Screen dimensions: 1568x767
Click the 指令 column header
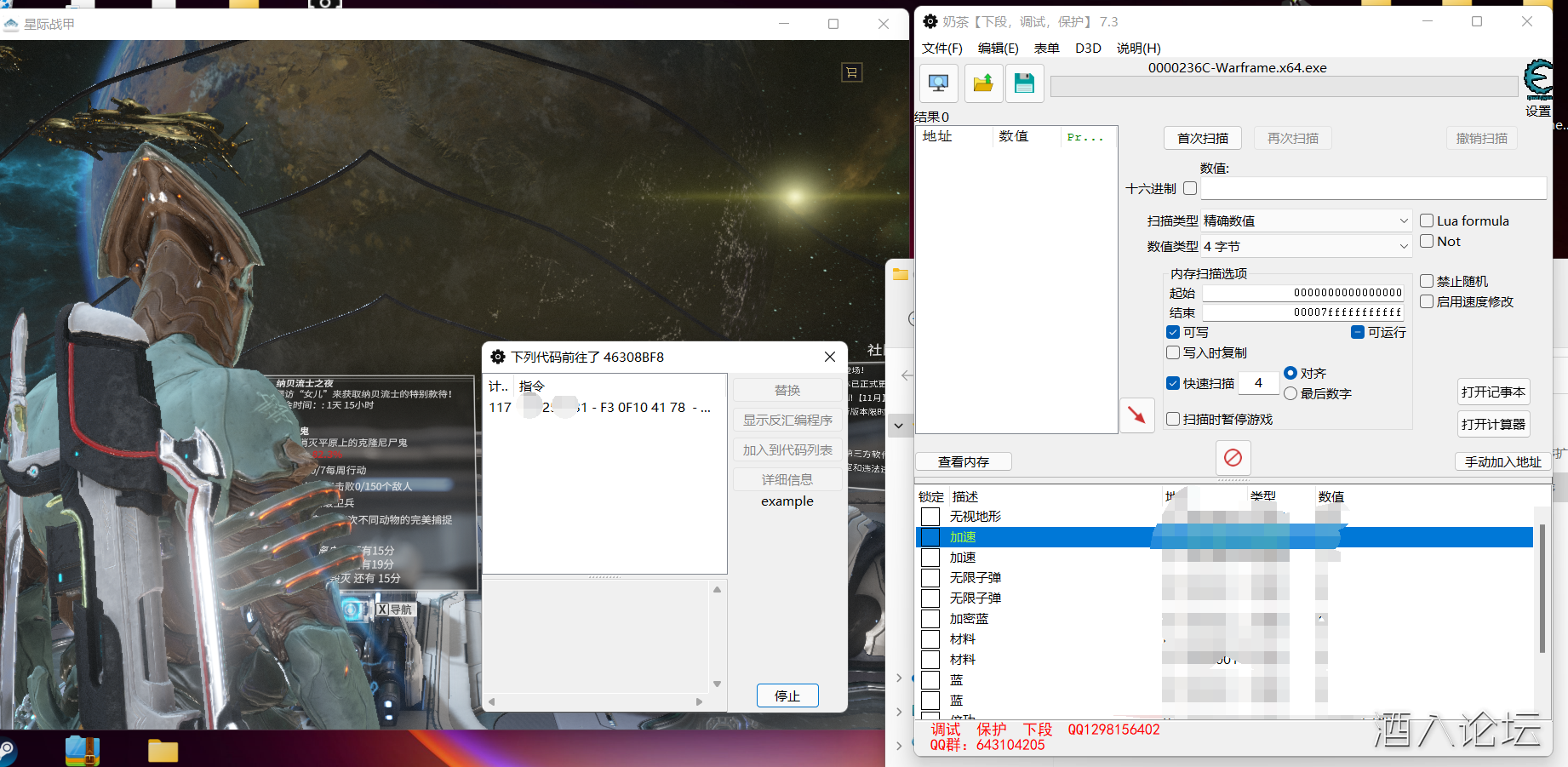pyautogui.click(x=620, y=386)
